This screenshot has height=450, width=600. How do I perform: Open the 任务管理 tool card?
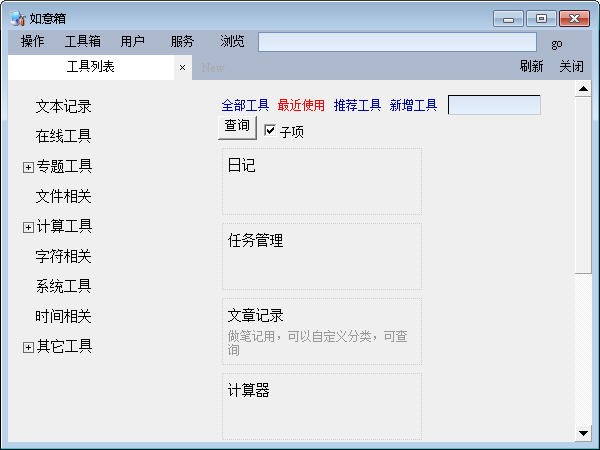tap(322, 256)
